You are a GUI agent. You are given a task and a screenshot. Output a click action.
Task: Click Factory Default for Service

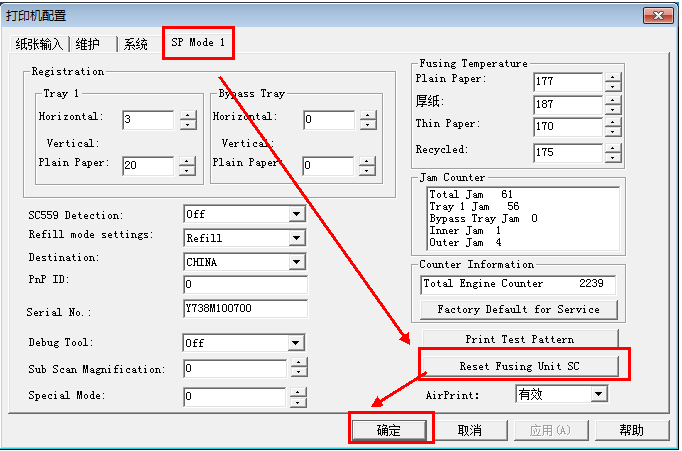[x=519, y=309]
